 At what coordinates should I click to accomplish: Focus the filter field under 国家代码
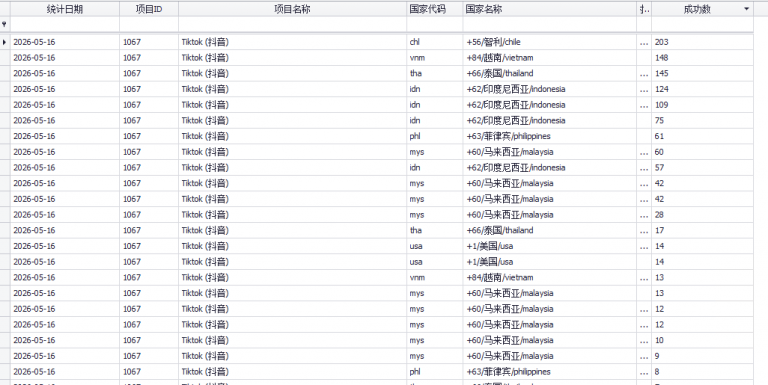pyautogui.click(x=434, y=24)
